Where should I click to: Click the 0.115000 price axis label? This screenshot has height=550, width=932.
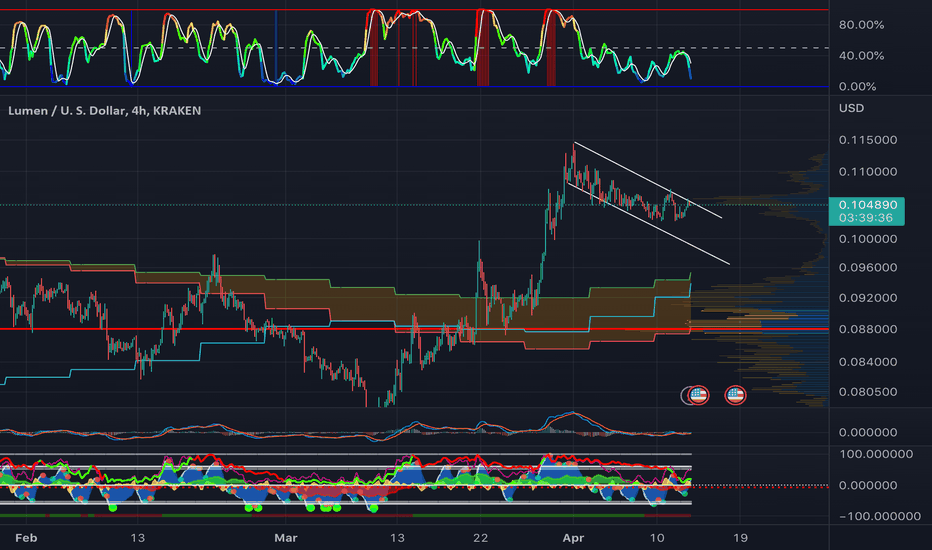[x=868, y=140]
